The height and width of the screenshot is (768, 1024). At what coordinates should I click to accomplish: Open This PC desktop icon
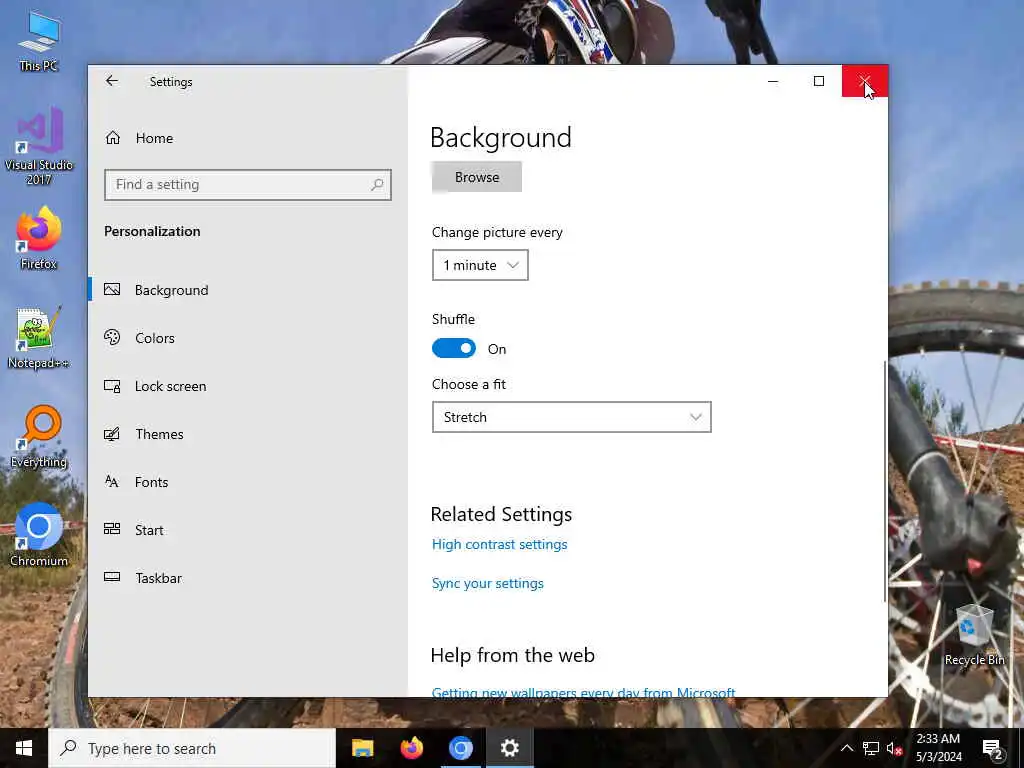(x=39, y=40)
